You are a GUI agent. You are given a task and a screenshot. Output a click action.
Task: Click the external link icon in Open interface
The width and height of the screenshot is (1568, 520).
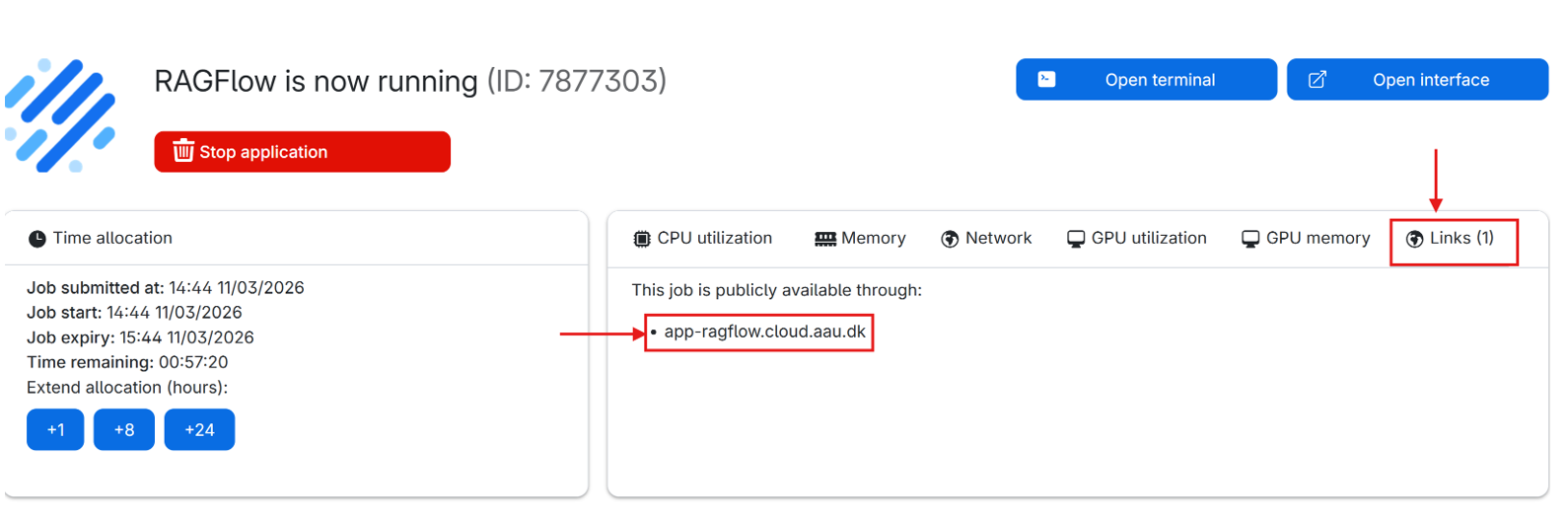1318,79
